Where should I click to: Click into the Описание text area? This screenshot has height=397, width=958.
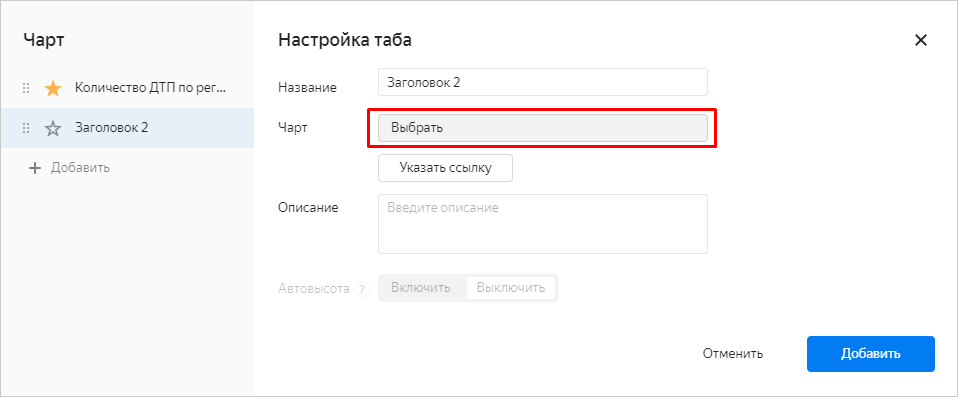click(543, 224)
